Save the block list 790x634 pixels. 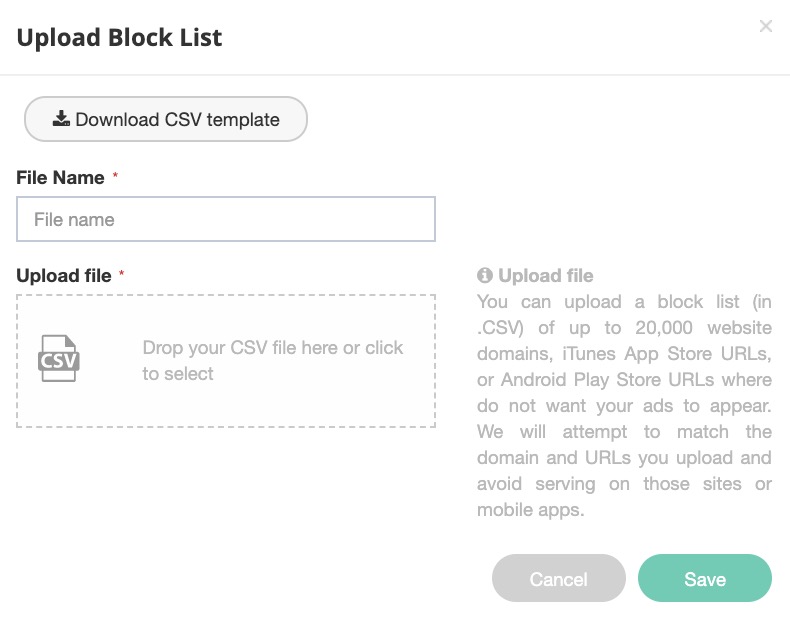click(x=704, y=579)
